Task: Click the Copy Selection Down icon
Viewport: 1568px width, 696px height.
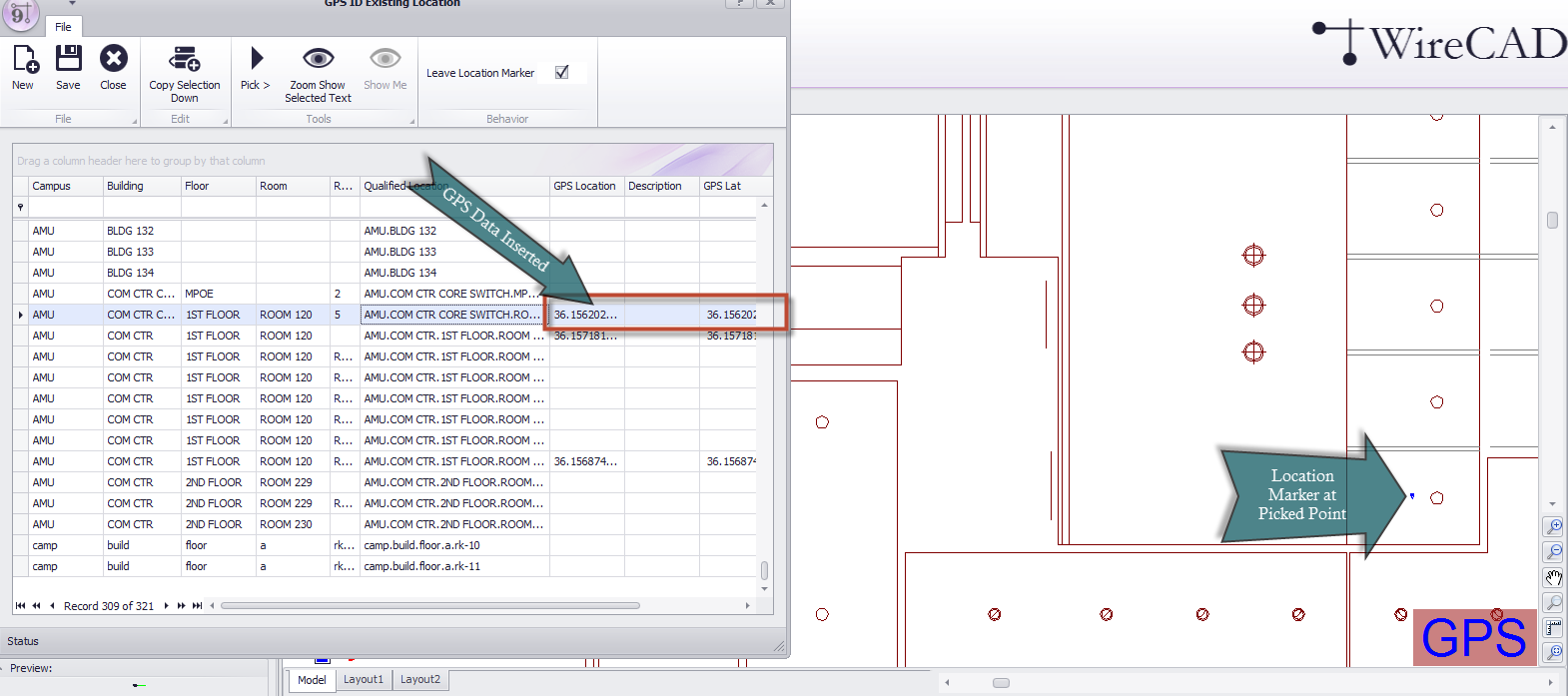Action: tap(185, 59)
